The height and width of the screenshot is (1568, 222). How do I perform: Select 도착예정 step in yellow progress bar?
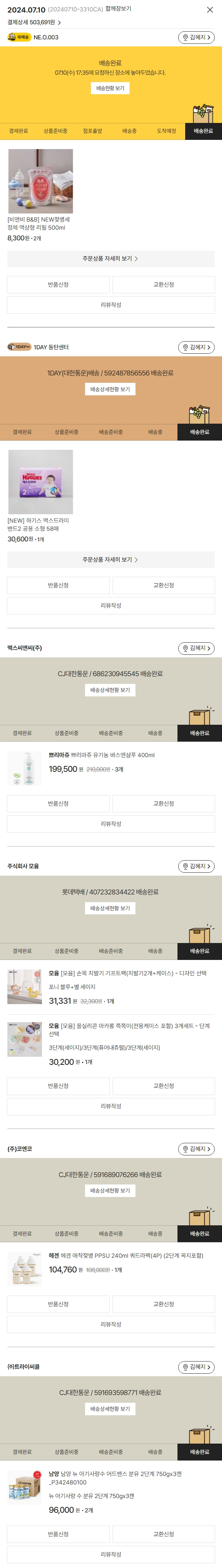tap(166, 131)
